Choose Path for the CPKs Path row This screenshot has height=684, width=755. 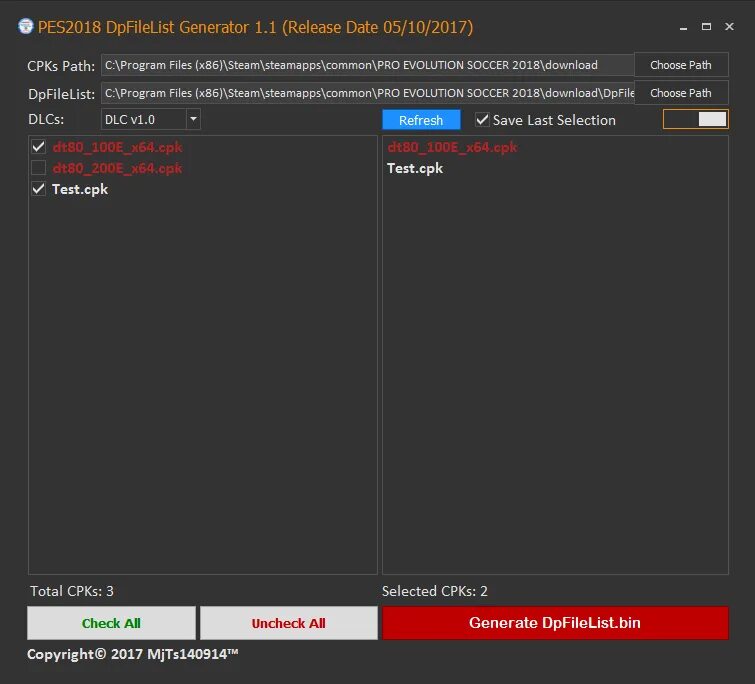pyautogui.click(x=681, y=65)
